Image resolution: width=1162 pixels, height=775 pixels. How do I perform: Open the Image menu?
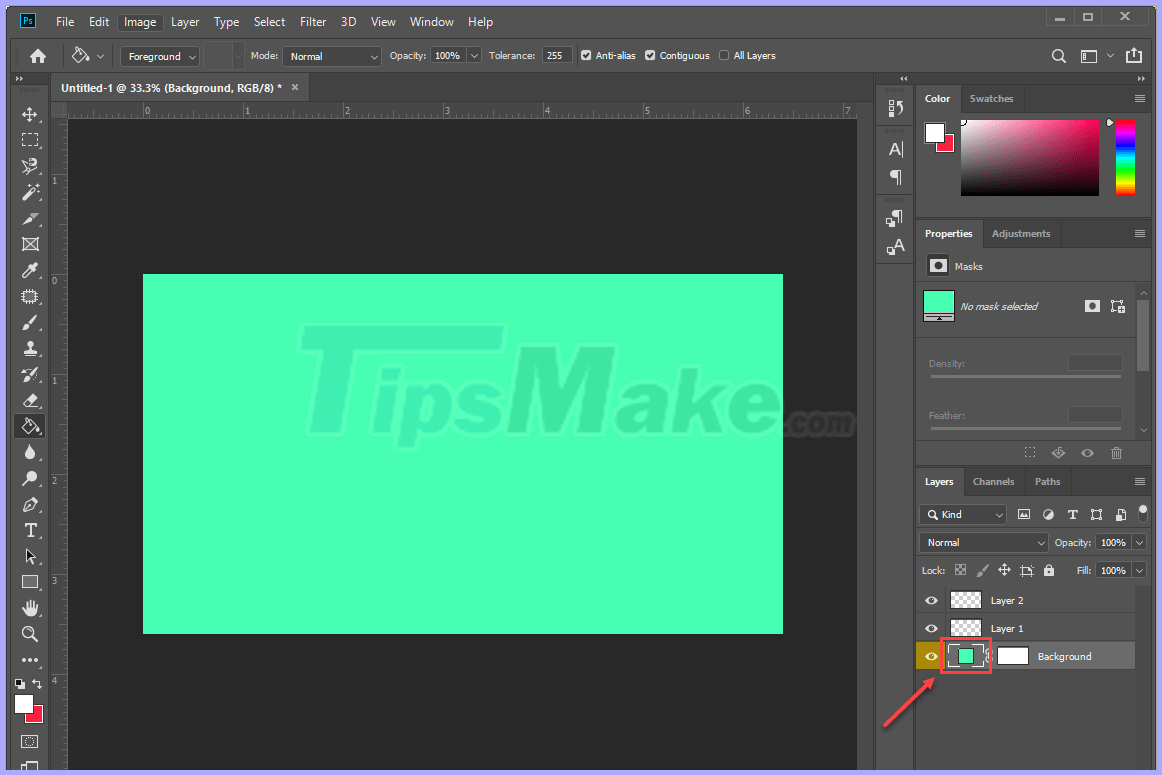(140, 22)
